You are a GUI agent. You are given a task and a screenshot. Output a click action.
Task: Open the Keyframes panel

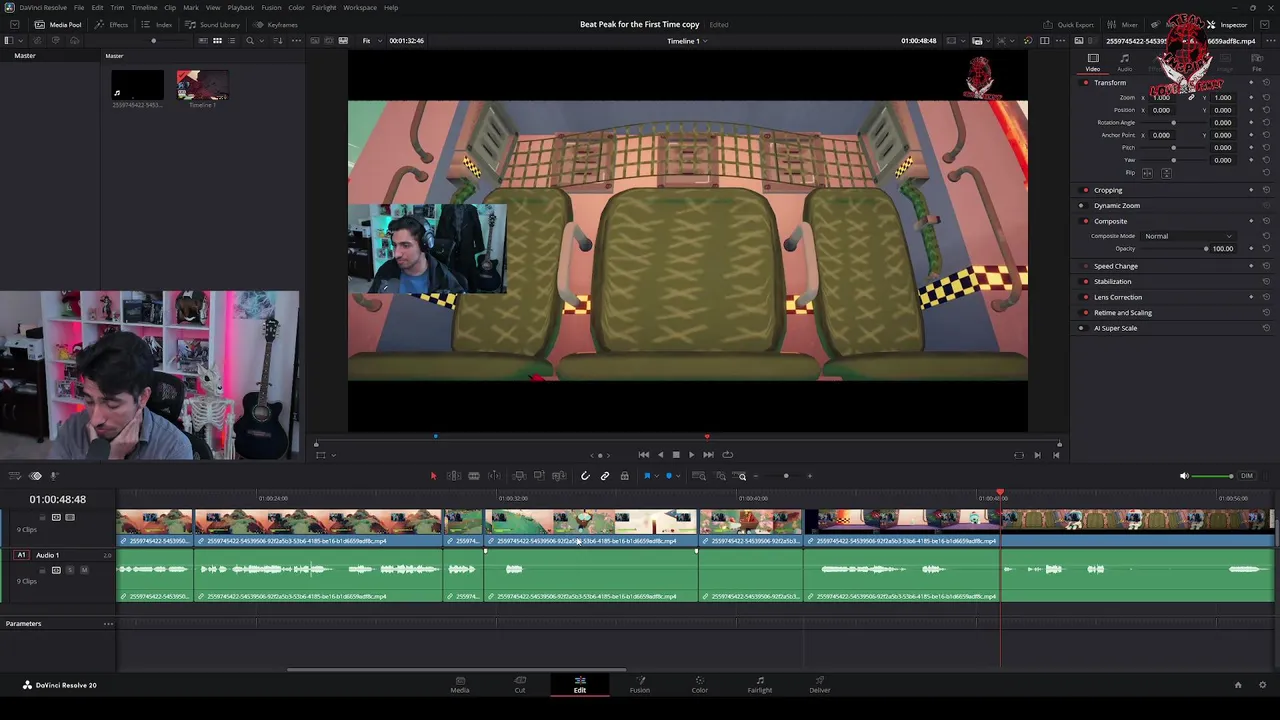276,24
